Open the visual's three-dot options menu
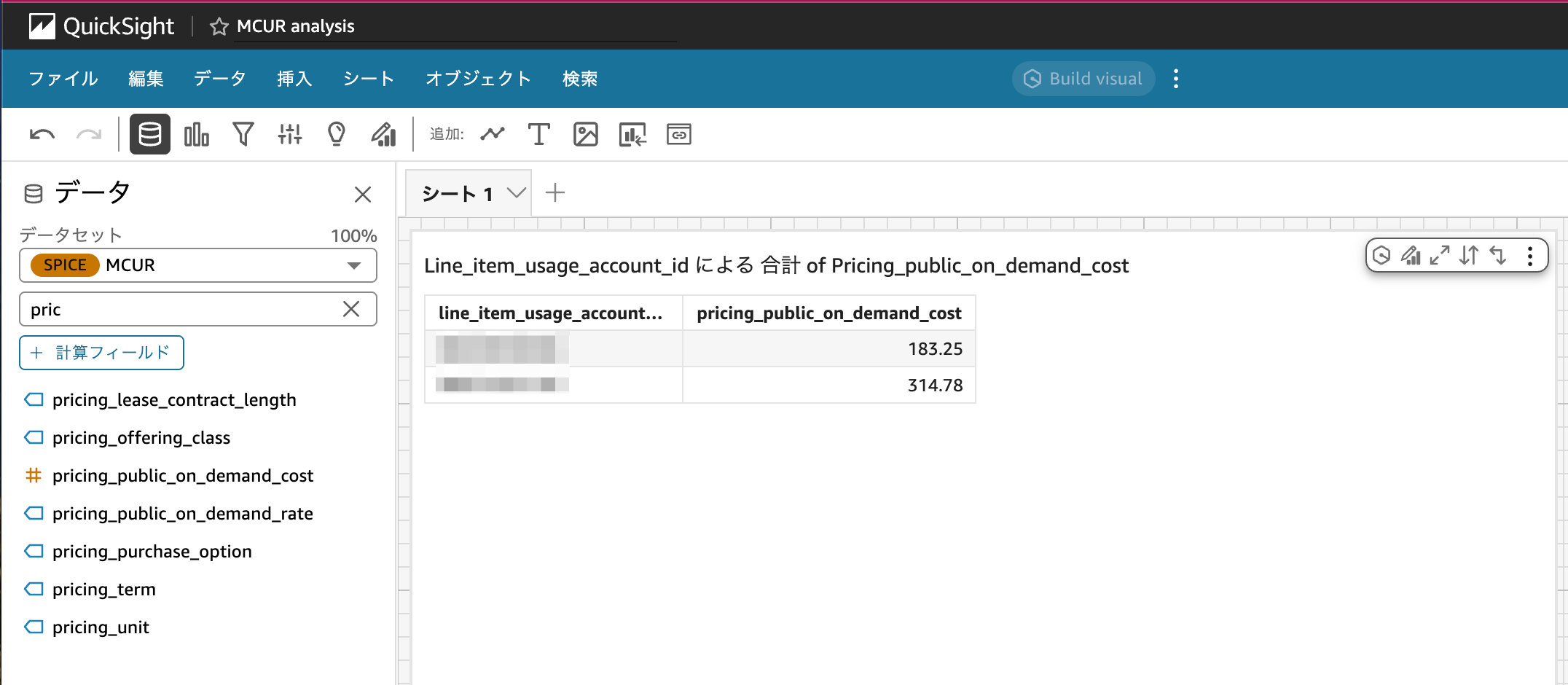The height and width of the screenshot is (685, 1568). 1530,256
